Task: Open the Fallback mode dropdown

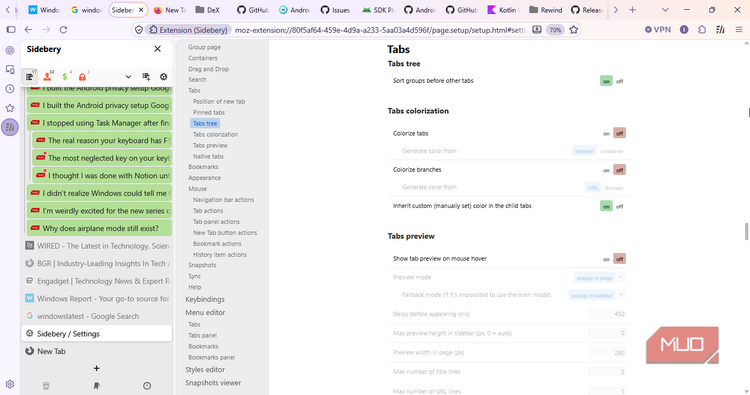Action: pyautogui.click(x=596, y=295)
